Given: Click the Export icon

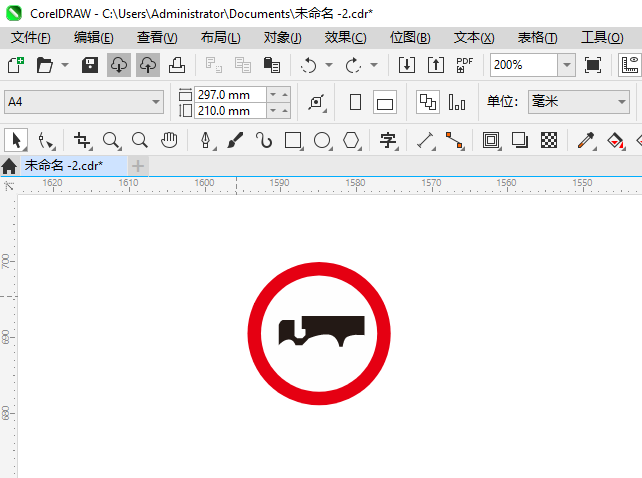Looking at the screenshot, I should click(436, 65).
